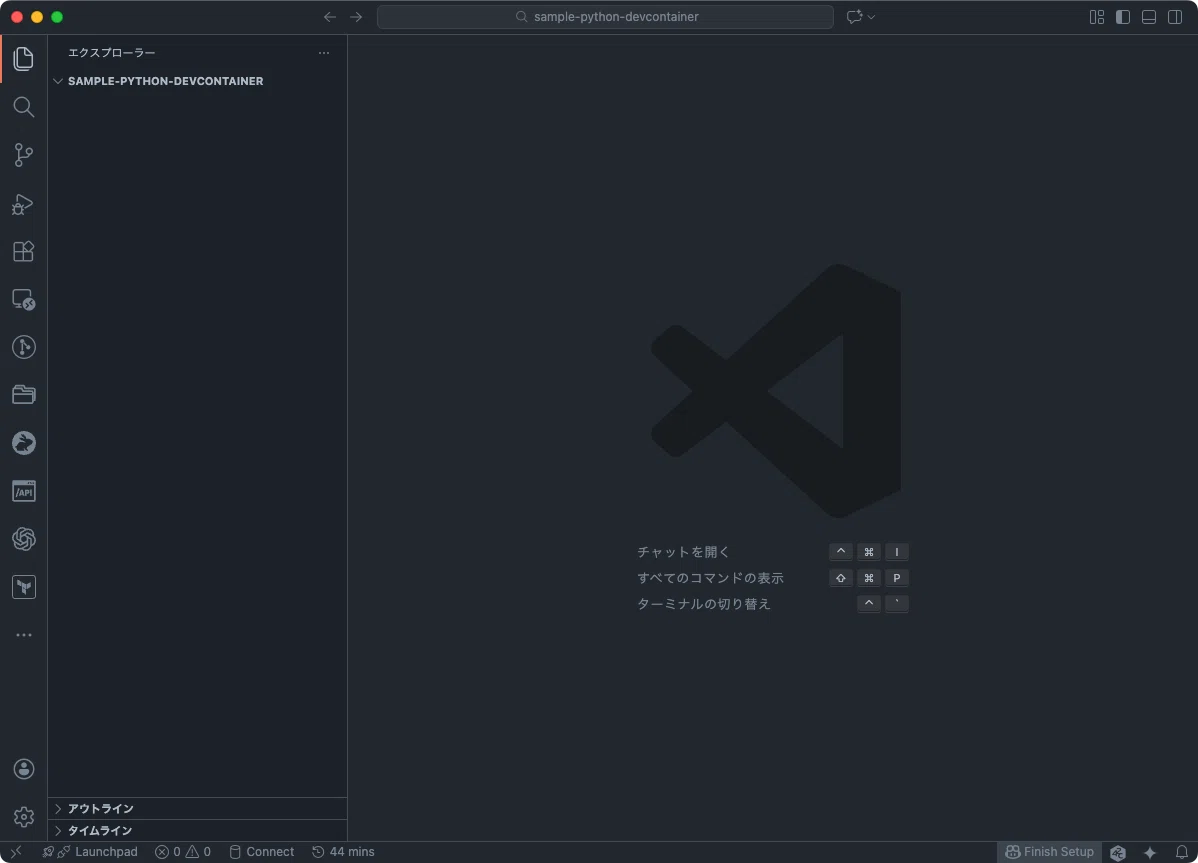This screenshot has width=1198, height=863.
Task: Open the GitLens view
Action: pyautogui.click(x=24, y=347)
